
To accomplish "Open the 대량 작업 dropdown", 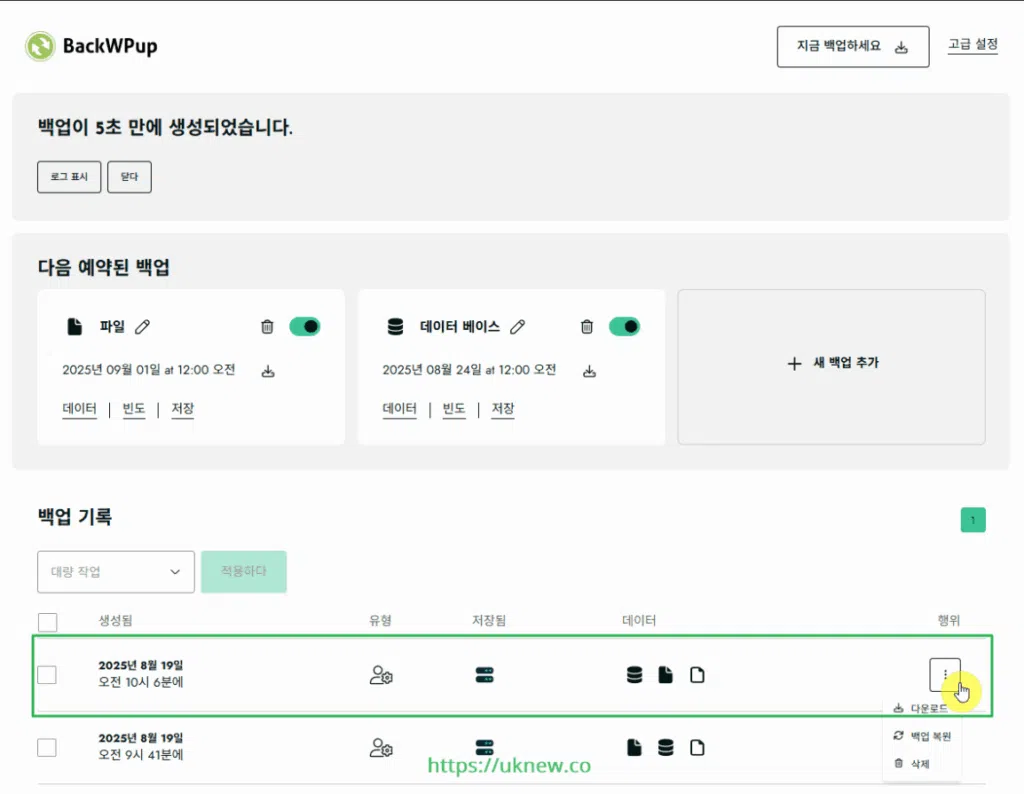I will 115,571.
